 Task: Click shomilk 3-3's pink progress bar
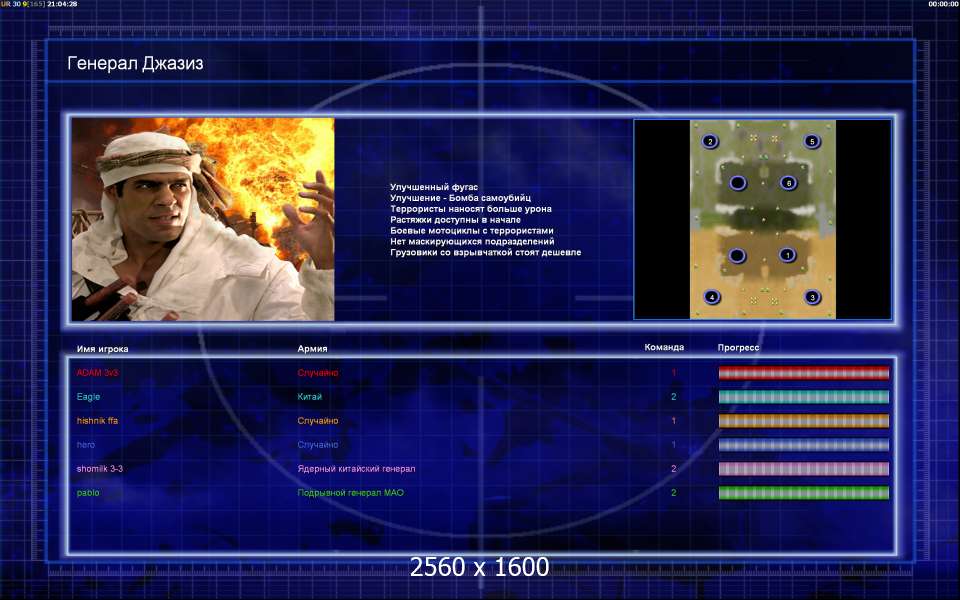tap(804, 469)
